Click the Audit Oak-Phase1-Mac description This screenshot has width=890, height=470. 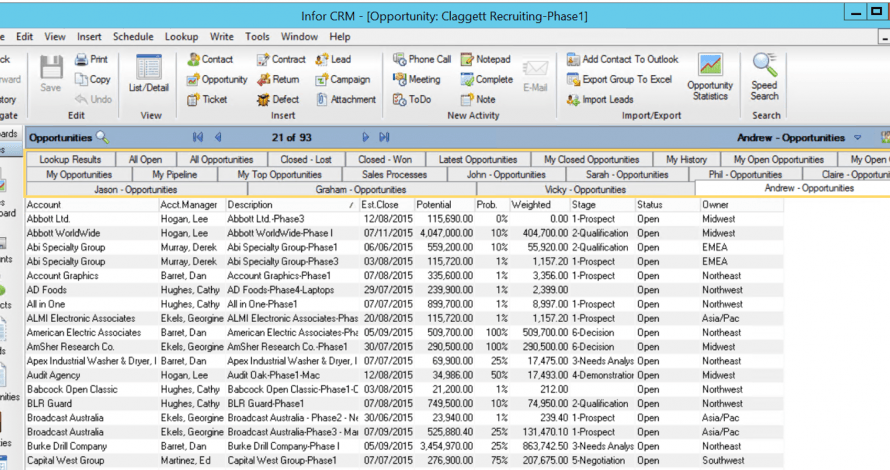point(274,375)
